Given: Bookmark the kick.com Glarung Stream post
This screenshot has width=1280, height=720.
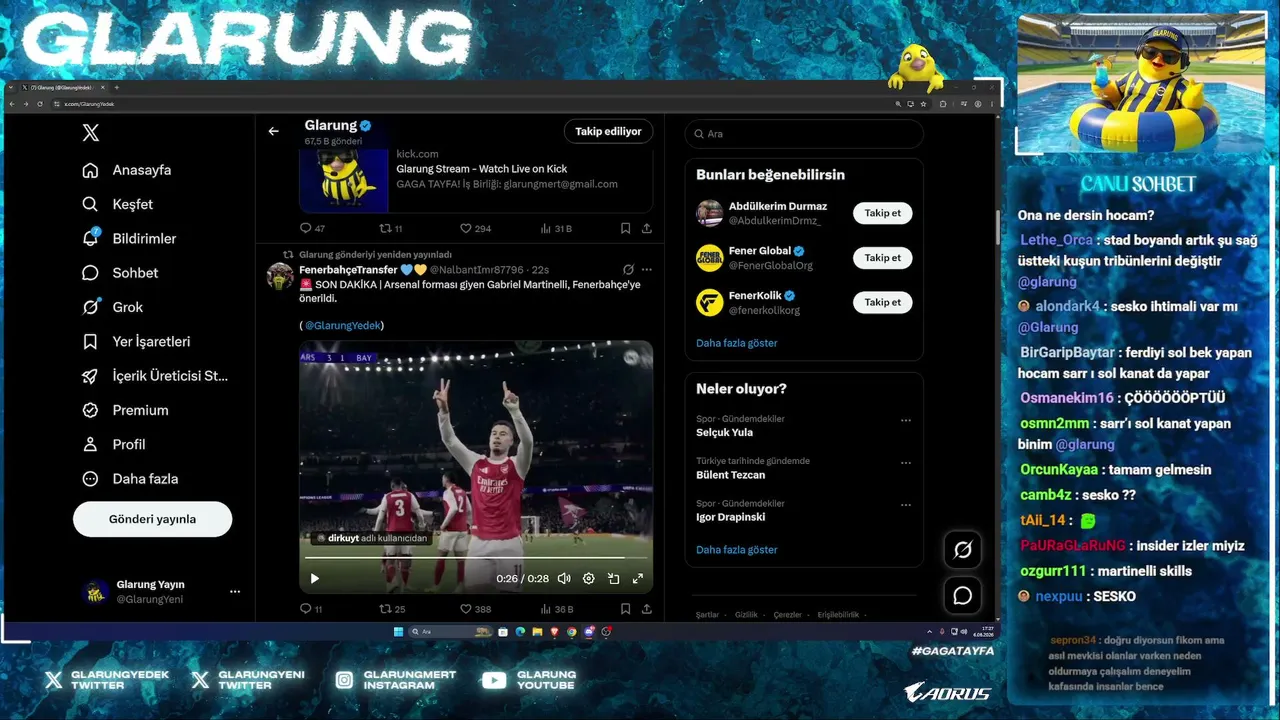Looking at the screenshot, I should pyautogui.click(x=625, y=228).
